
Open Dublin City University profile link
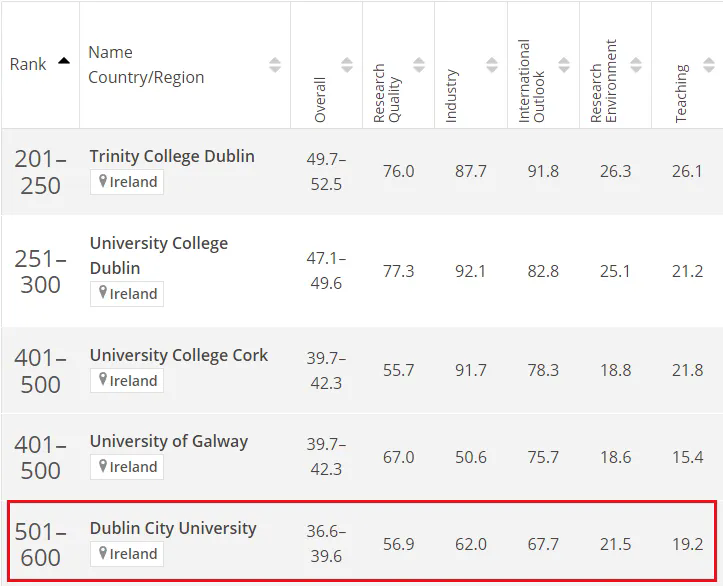coord(173,528)
